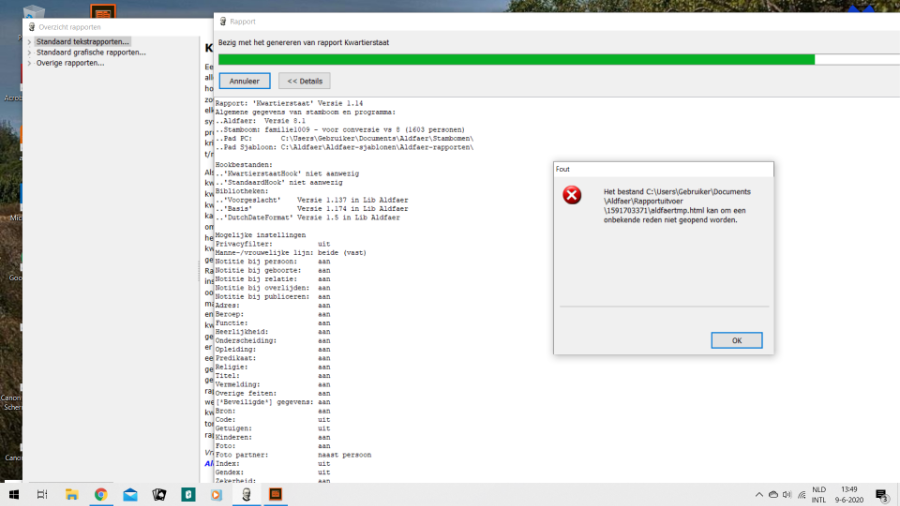Click the green report progress bar

tap(516, 60)
